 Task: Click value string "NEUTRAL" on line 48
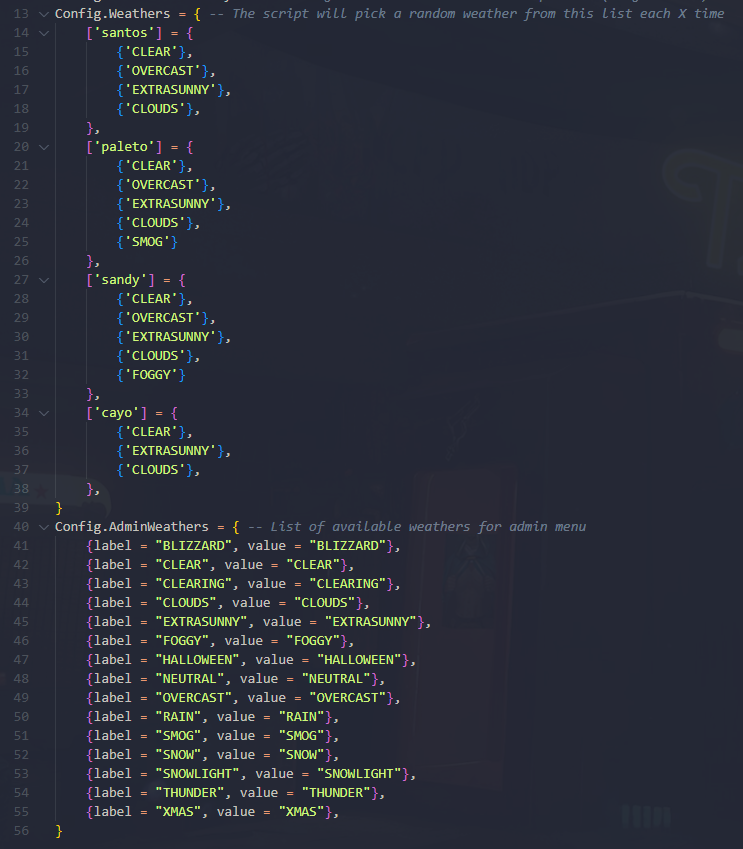(336, 679)
